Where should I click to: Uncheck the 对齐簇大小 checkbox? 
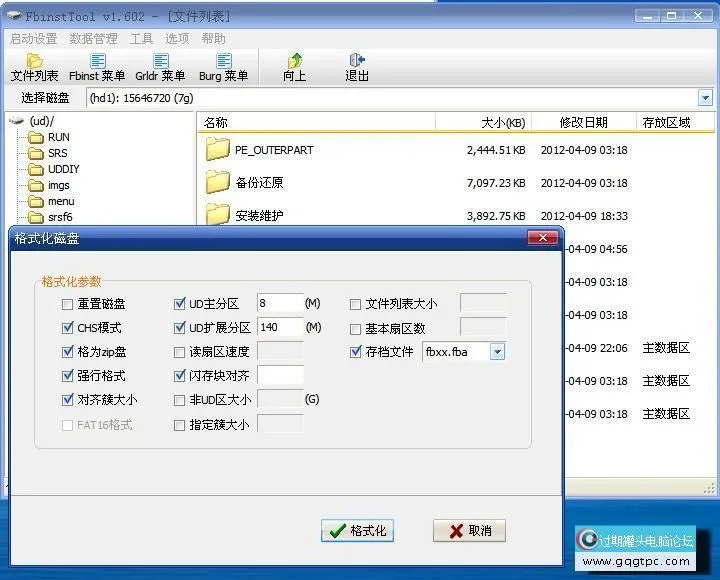tap(67, 400)
